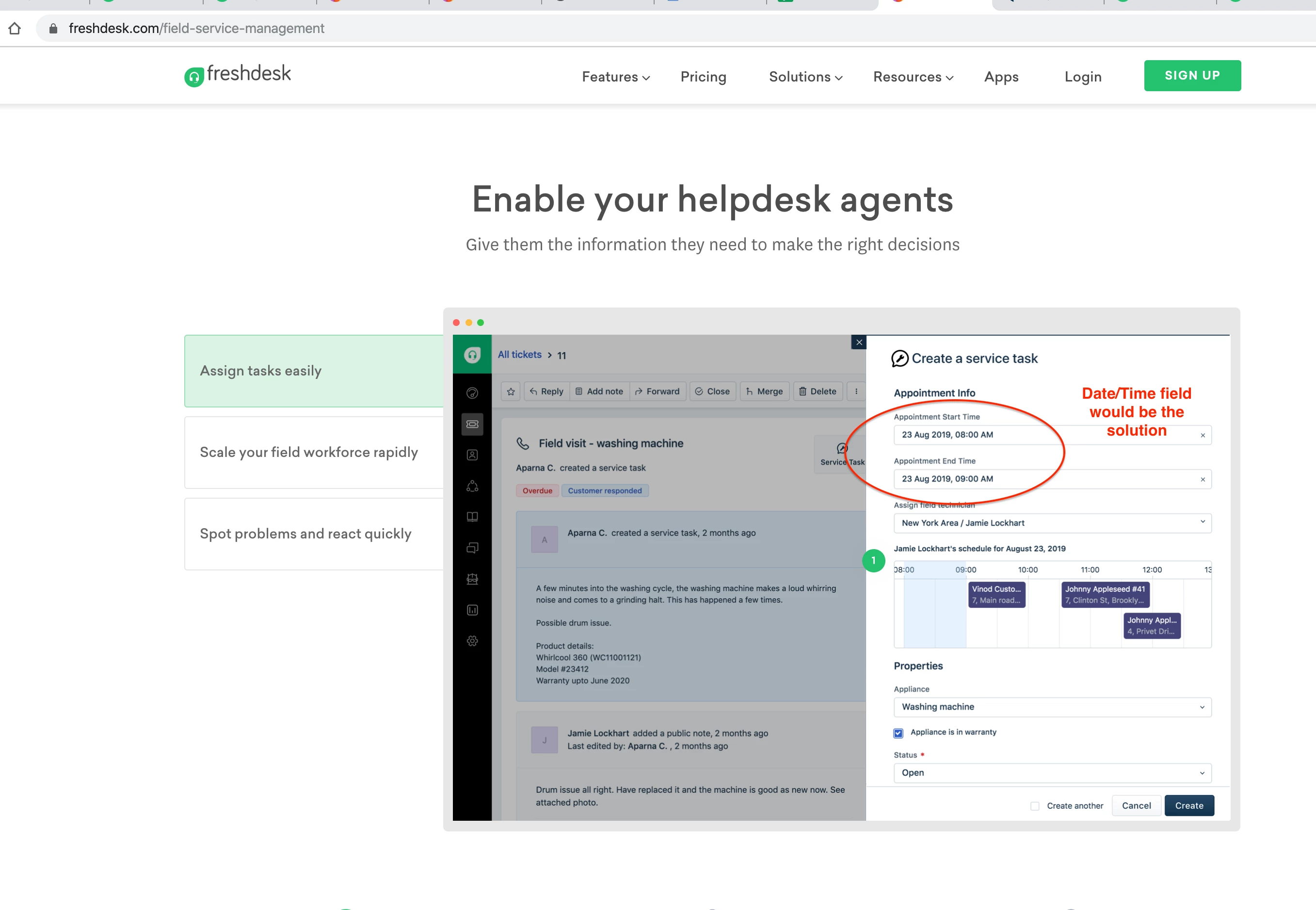Open the reports chart icon in sidebar
This screenshot has height=910, width=1316.
[x=472, y=610]
